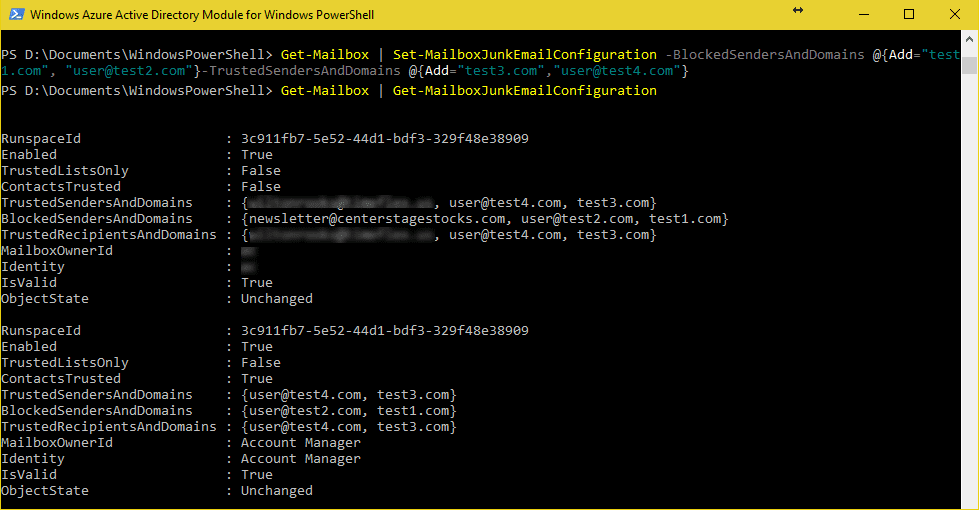
Task: Maximize the PowerShell window
Action: 909,14
